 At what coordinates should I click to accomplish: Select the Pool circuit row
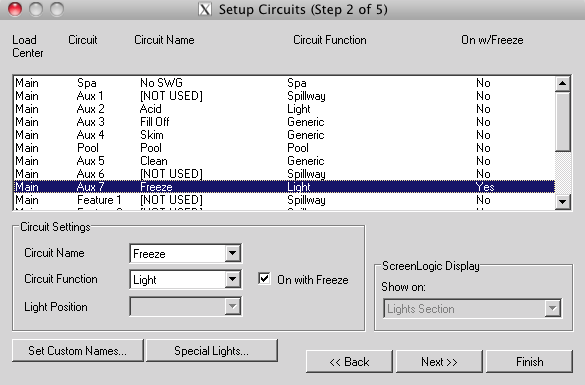(x=284, y=148)
